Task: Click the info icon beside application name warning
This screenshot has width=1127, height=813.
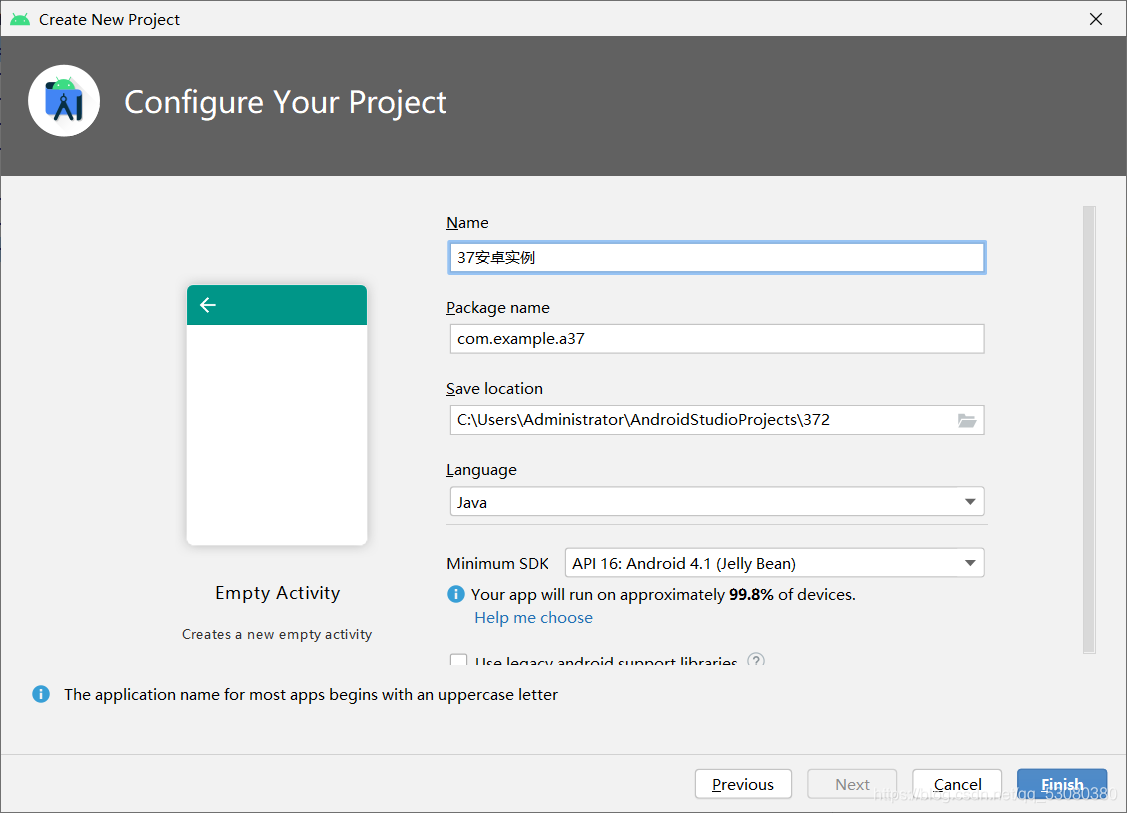Action: [41, 694]
